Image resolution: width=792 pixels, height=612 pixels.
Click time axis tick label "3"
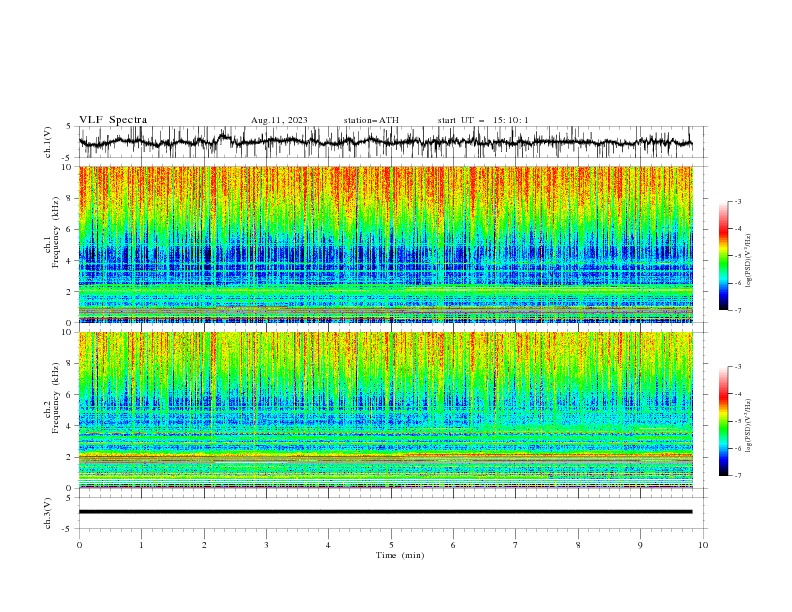point(266,545)
